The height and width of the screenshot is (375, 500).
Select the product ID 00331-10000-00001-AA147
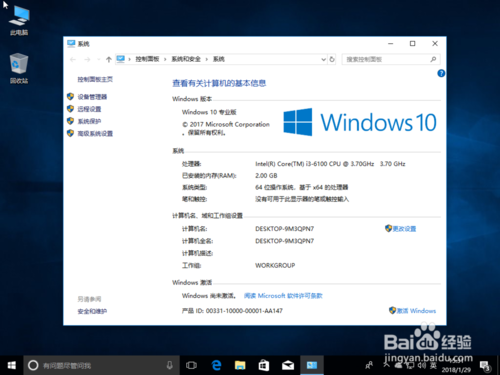pos(244,311)
